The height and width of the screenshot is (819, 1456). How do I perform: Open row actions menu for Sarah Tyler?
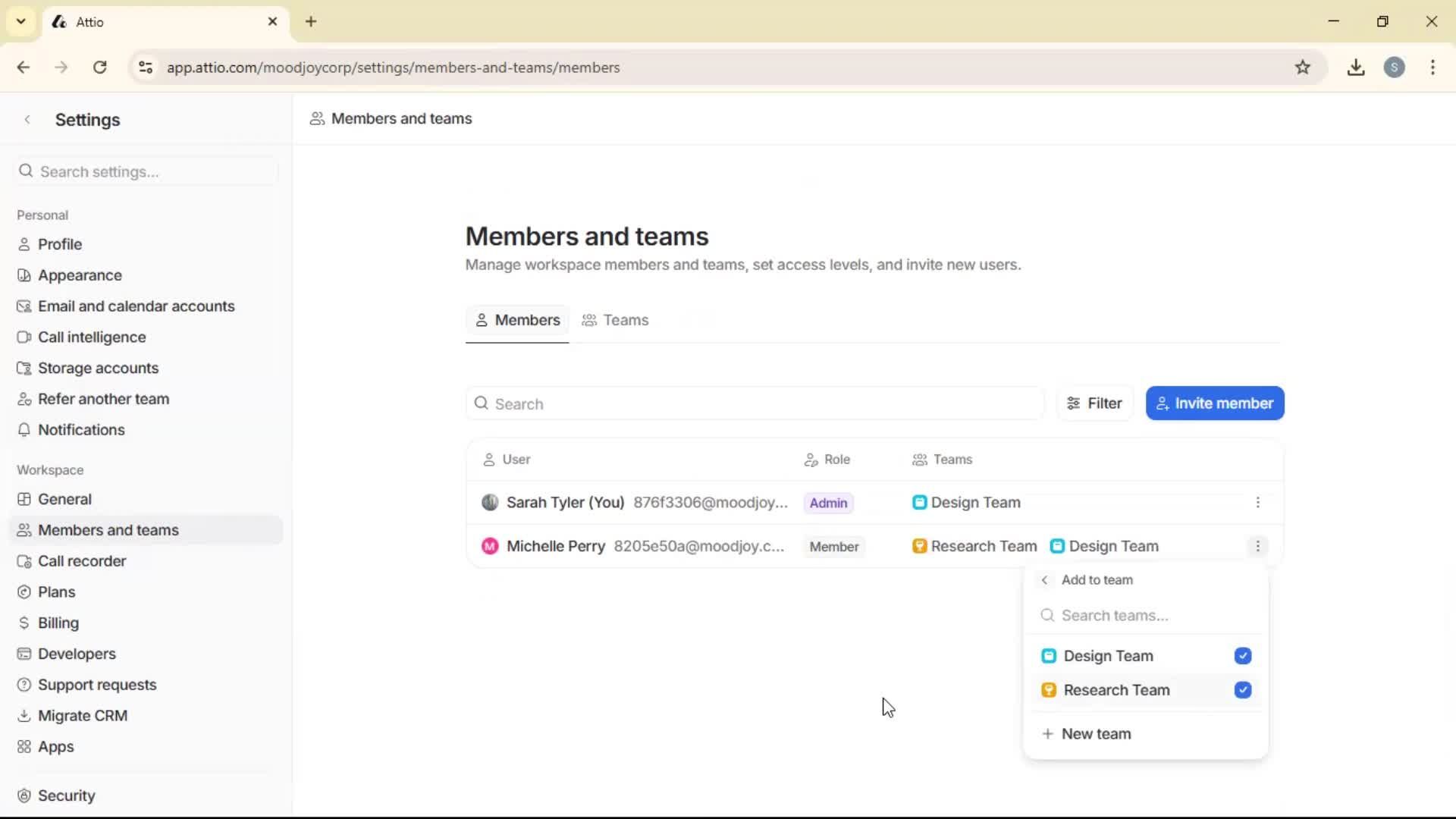1258,502
